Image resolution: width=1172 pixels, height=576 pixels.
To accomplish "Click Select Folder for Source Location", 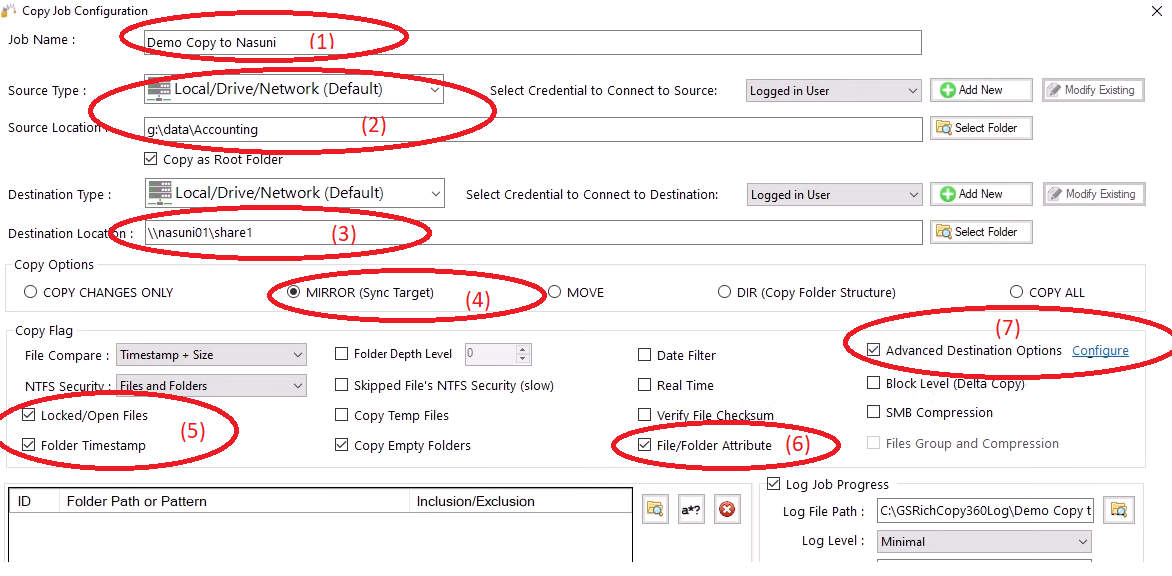I will click(981, 128).
